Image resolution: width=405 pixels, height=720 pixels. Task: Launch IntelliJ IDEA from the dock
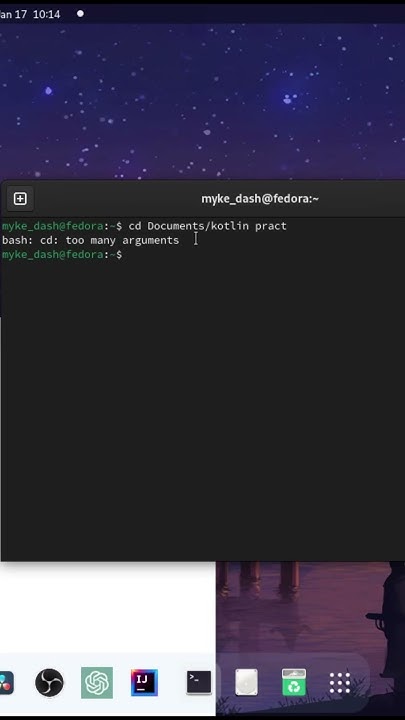click(x=144, y=683)
